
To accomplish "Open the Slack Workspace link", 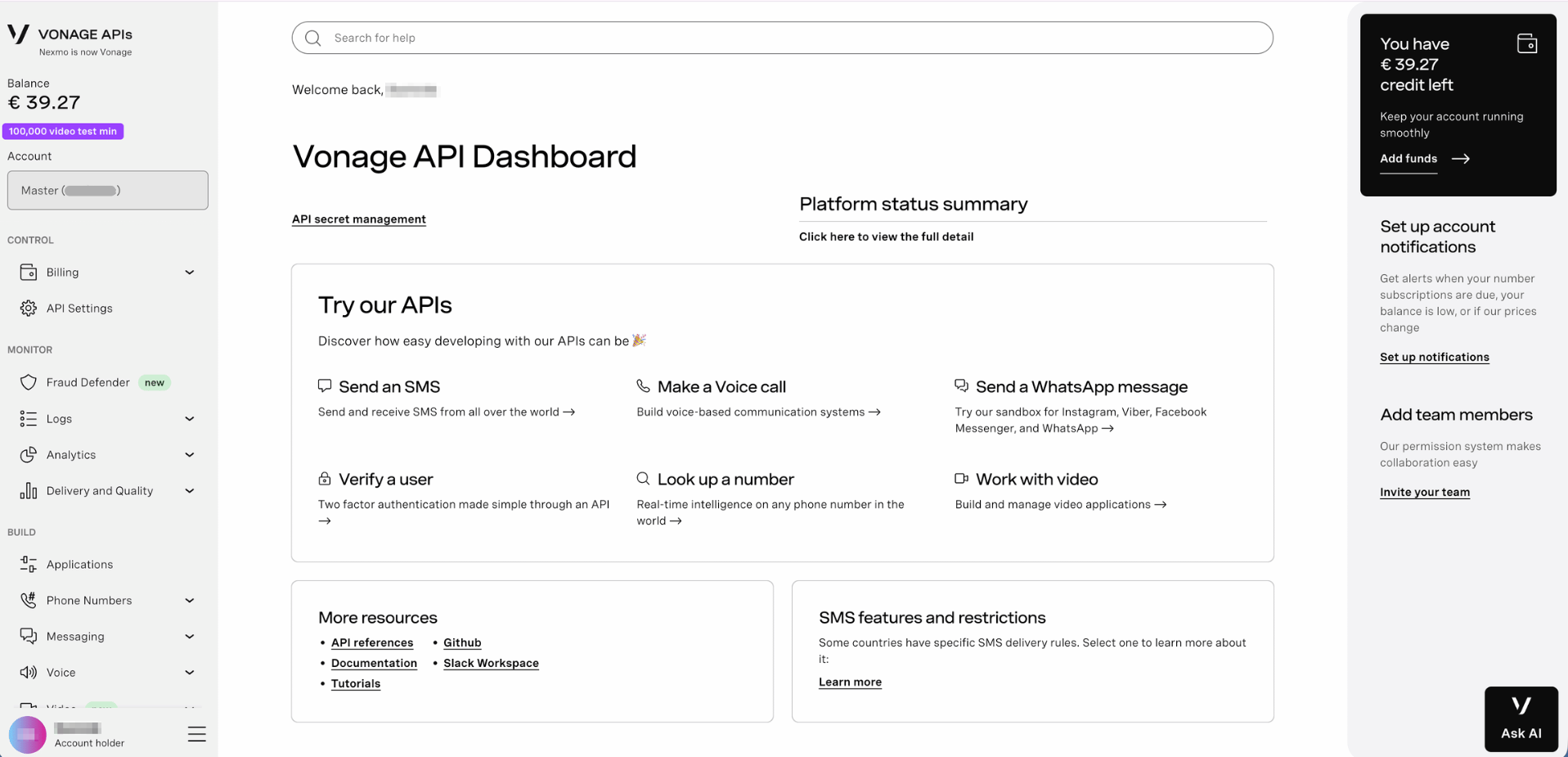I will [x=491, y=663].
